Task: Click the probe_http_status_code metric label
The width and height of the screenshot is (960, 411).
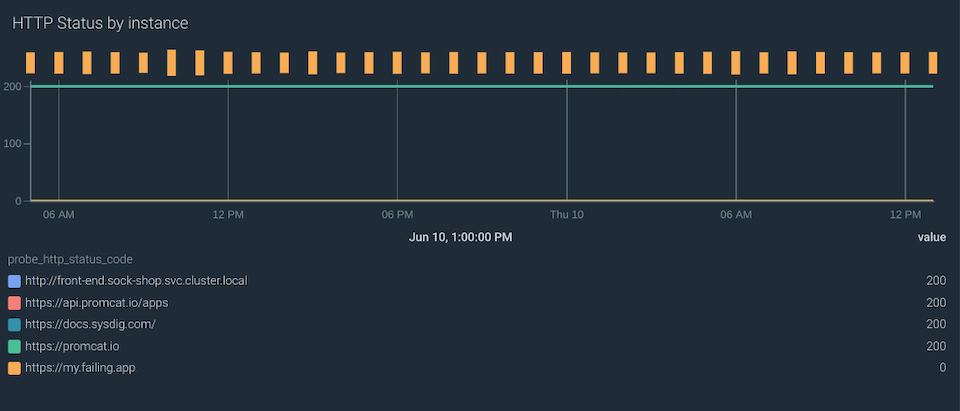Action: tap(70, 259)
